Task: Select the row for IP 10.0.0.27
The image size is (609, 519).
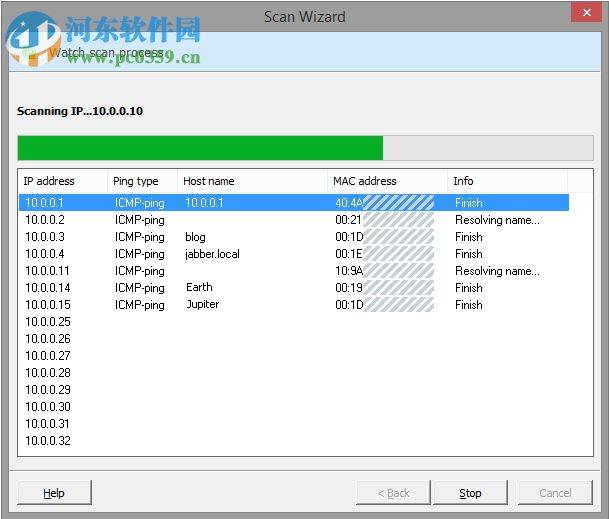Action: click(x=294, y=356)
